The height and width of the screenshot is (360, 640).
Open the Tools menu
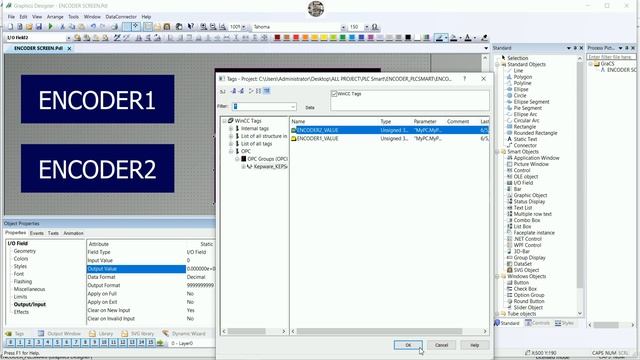[x=73, y=17]
